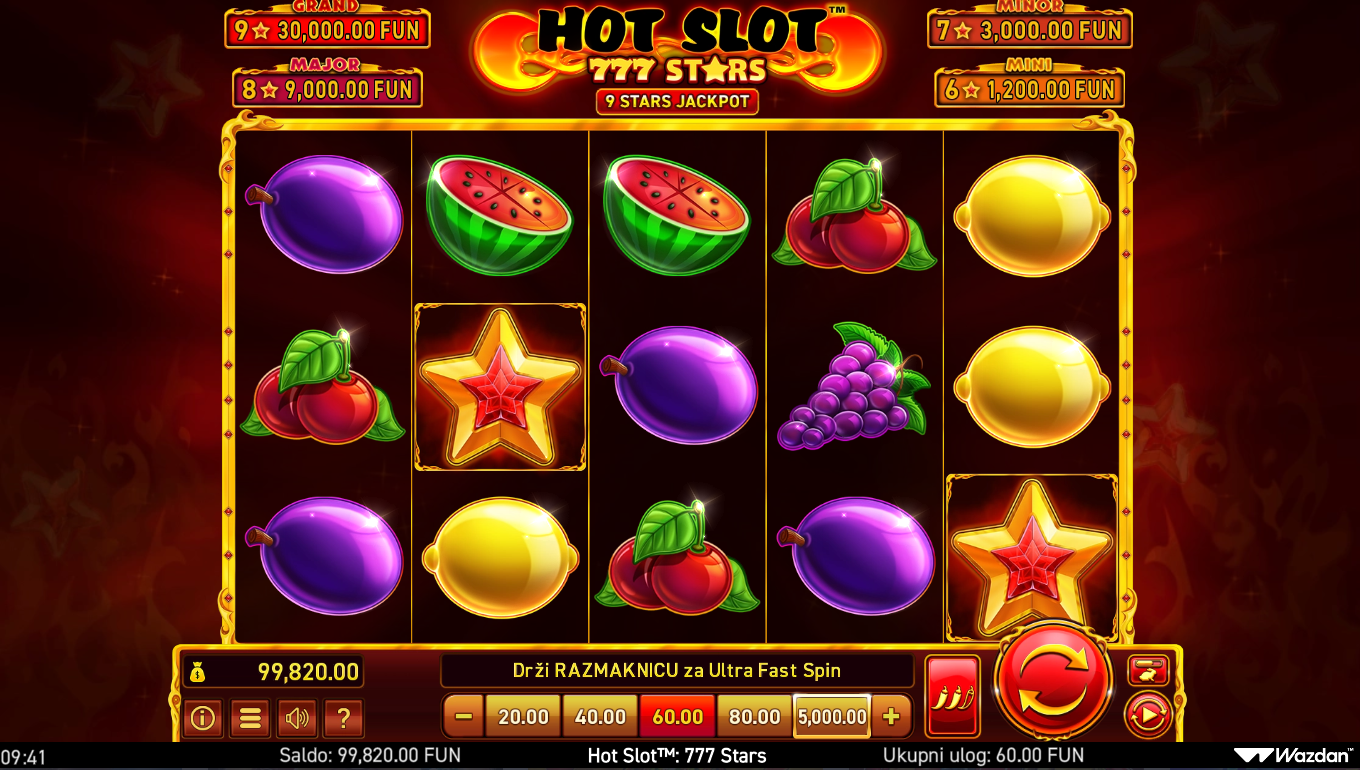
Task: Click the balance display showing 99,820.00
Action: 273,671
